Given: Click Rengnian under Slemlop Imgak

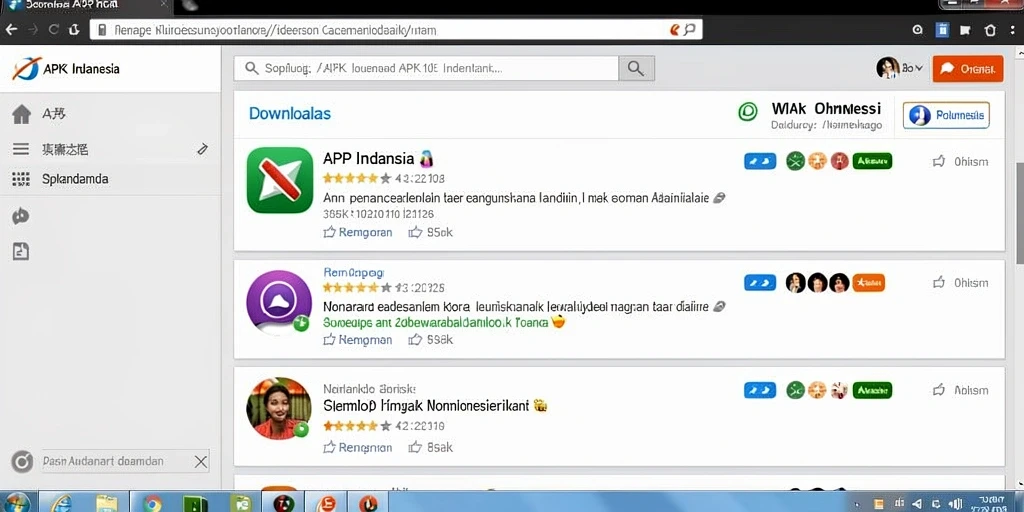Looking at the screenshot, I should point(358,447).
